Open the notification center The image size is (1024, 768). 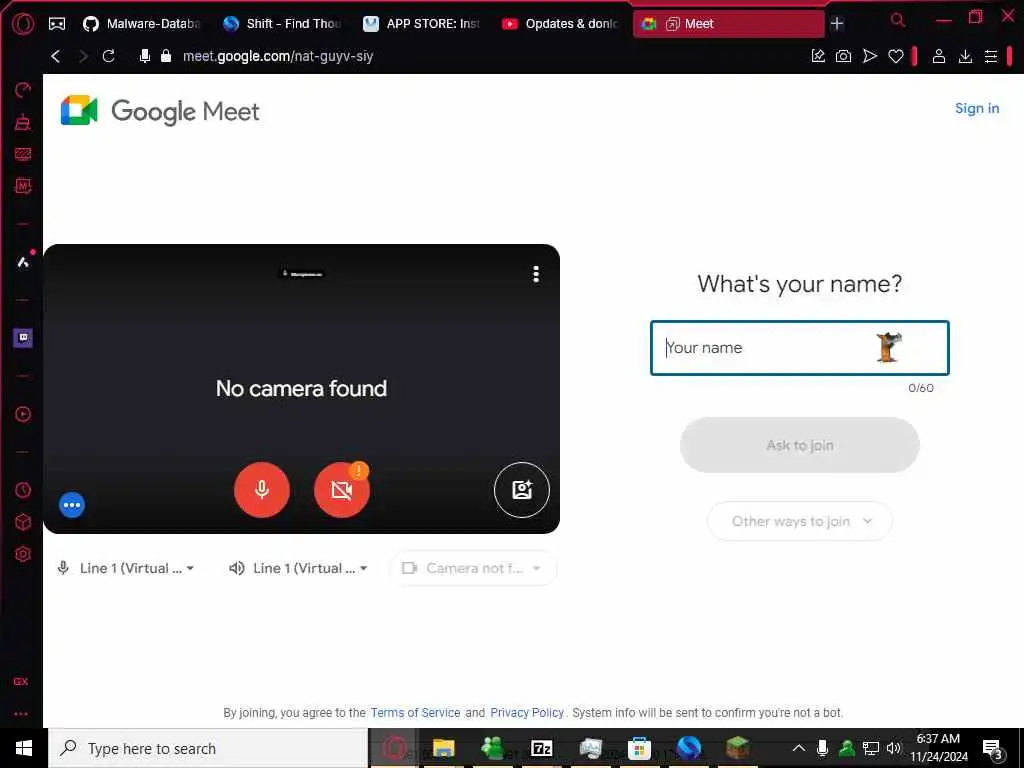(992, 748)
